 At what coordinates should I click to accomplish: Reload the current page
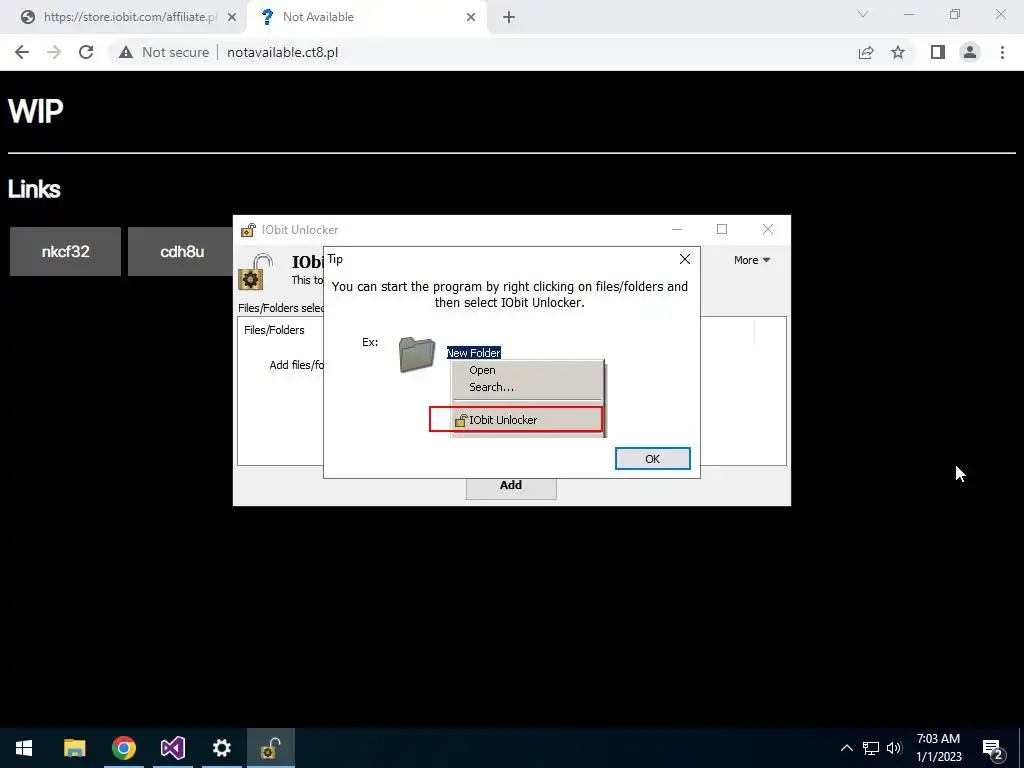pos(86,52)
